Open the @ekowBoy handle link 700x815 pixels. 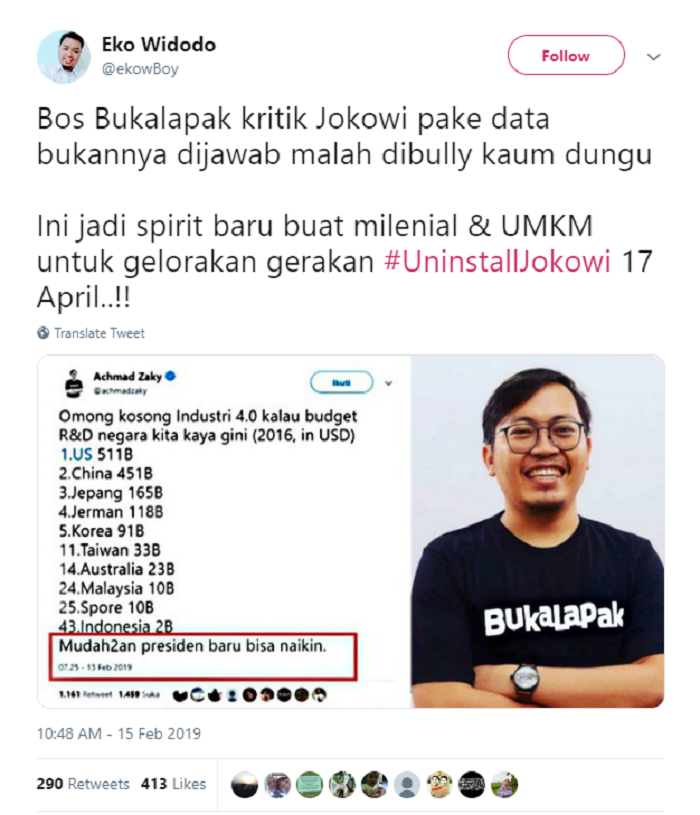(x=140, y=69)
